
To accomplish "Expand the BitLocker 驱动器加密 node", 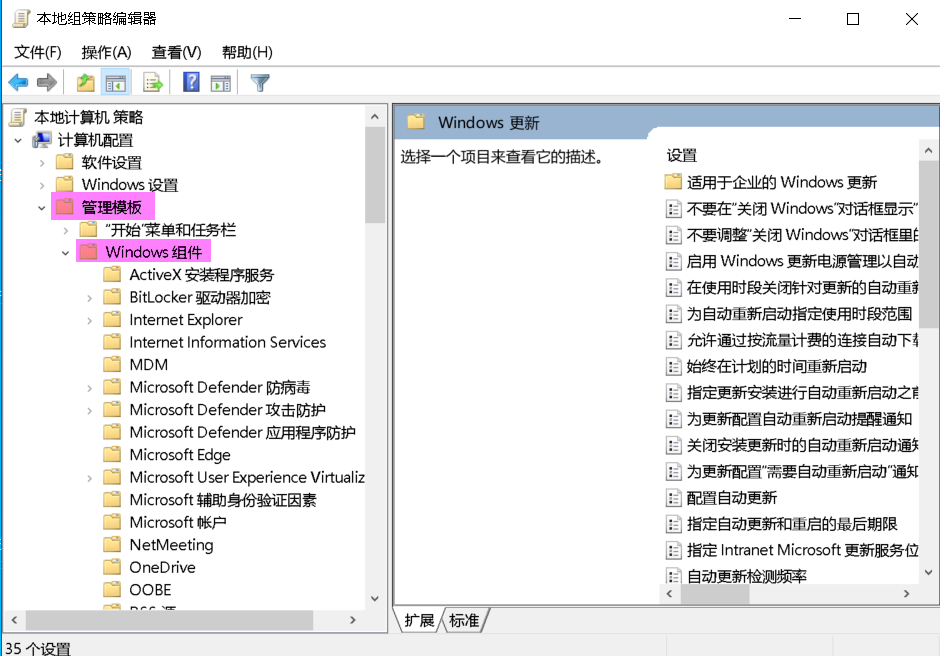I will coord(89,298).
